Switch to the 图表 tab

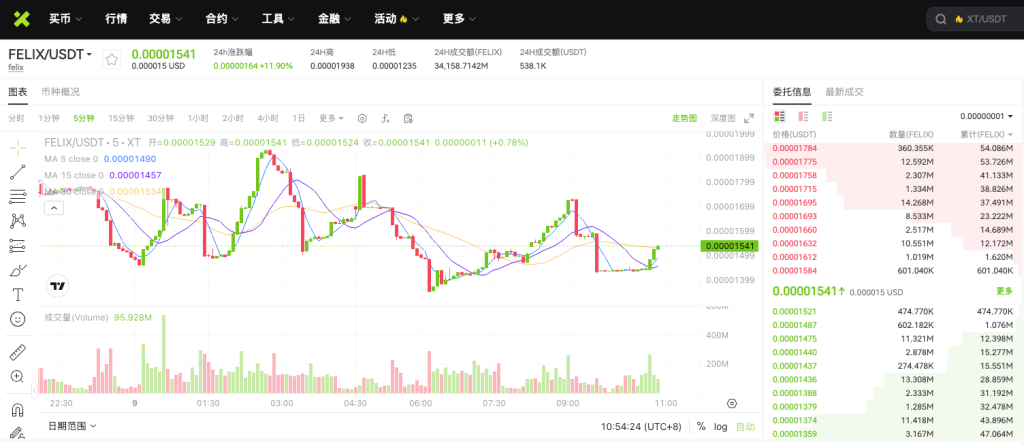[x=18, y=92]
